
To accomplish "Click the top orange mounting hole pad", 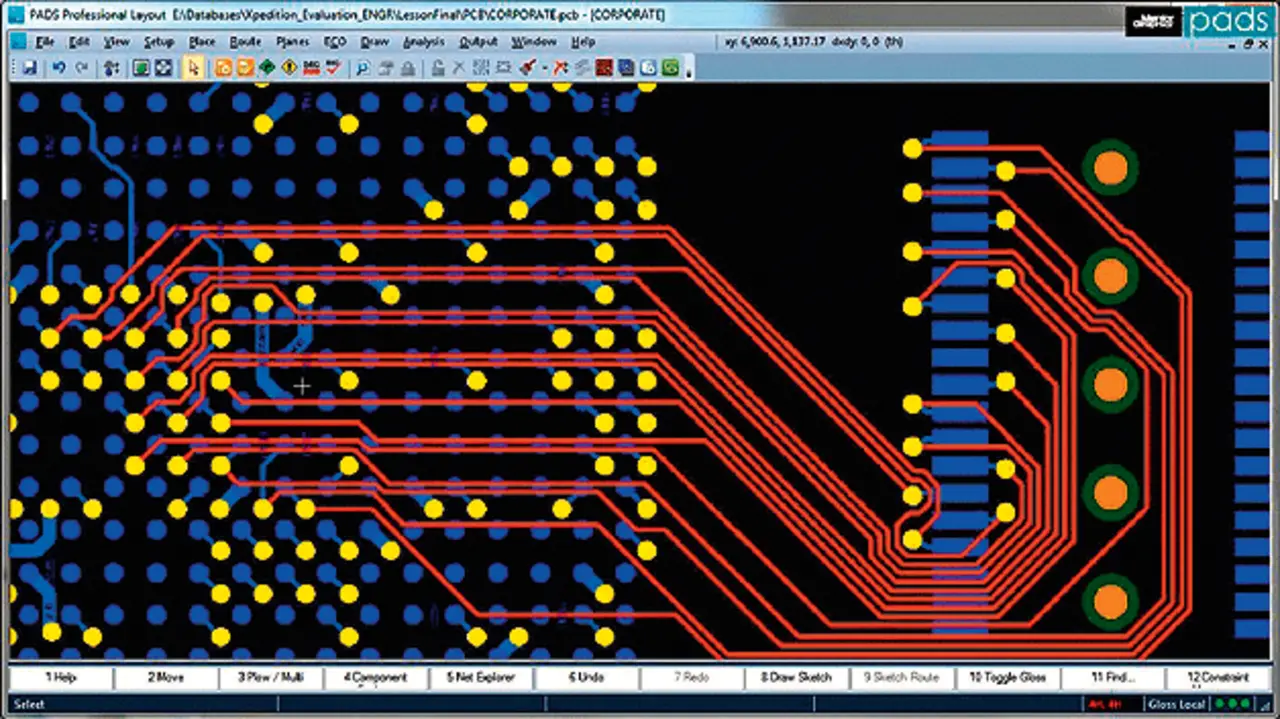I will 1110,169.
